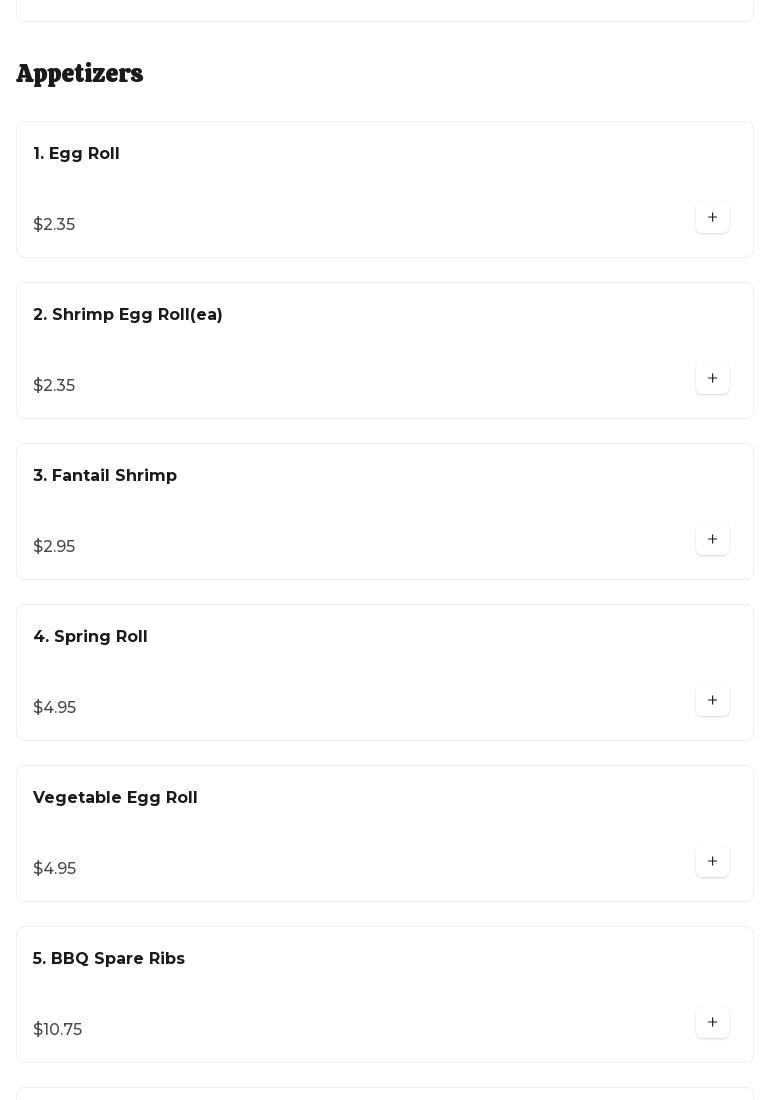Click the $2.95 Fantail Shrimp price
This screenshot has width=770, height=1100.
click(x=54, y=547)
